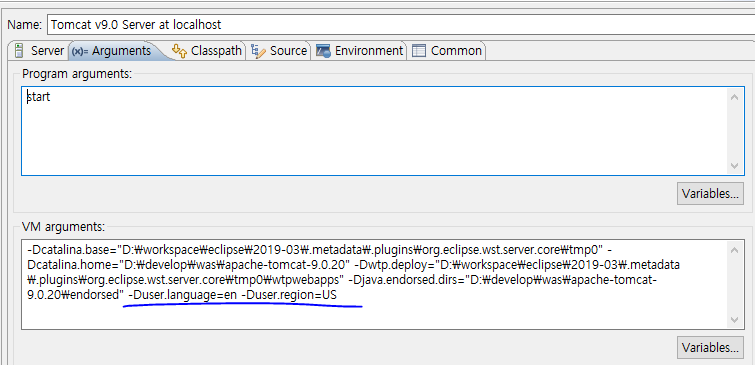Viewport: 755px width, 365px height.
Task: Open the Source tab
Action: pyautogui.click(x=280, y=51)
